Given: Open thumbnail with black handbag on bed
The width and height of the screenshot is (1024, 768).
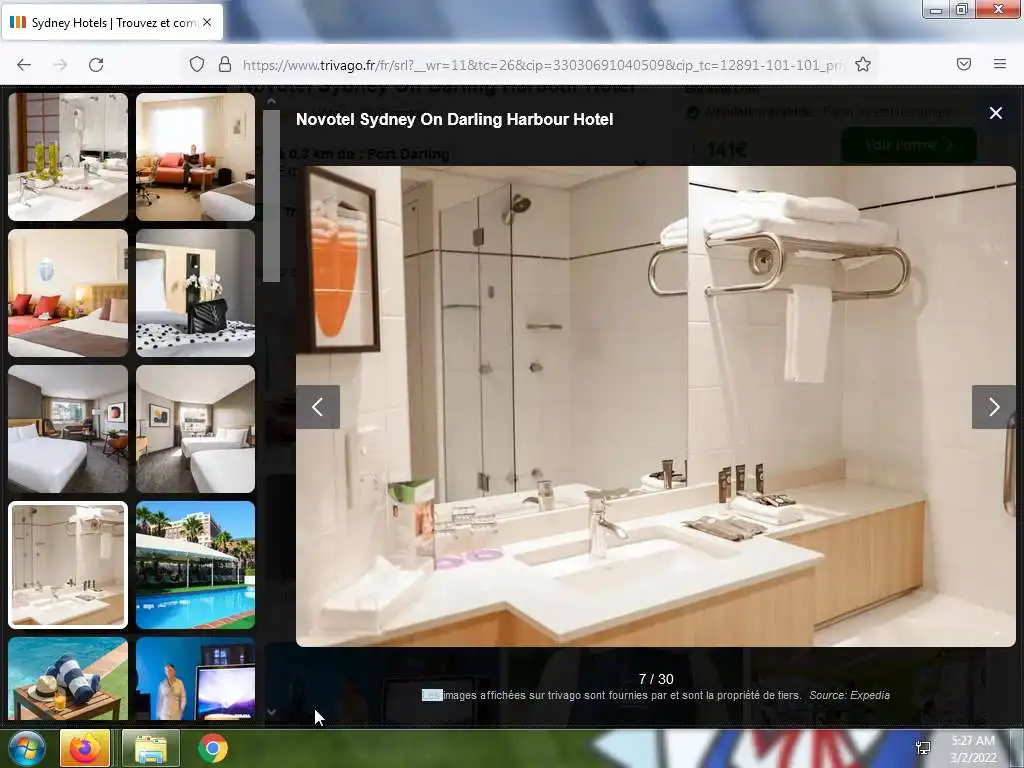Looking at the screenshot, I should click(195, 293).
